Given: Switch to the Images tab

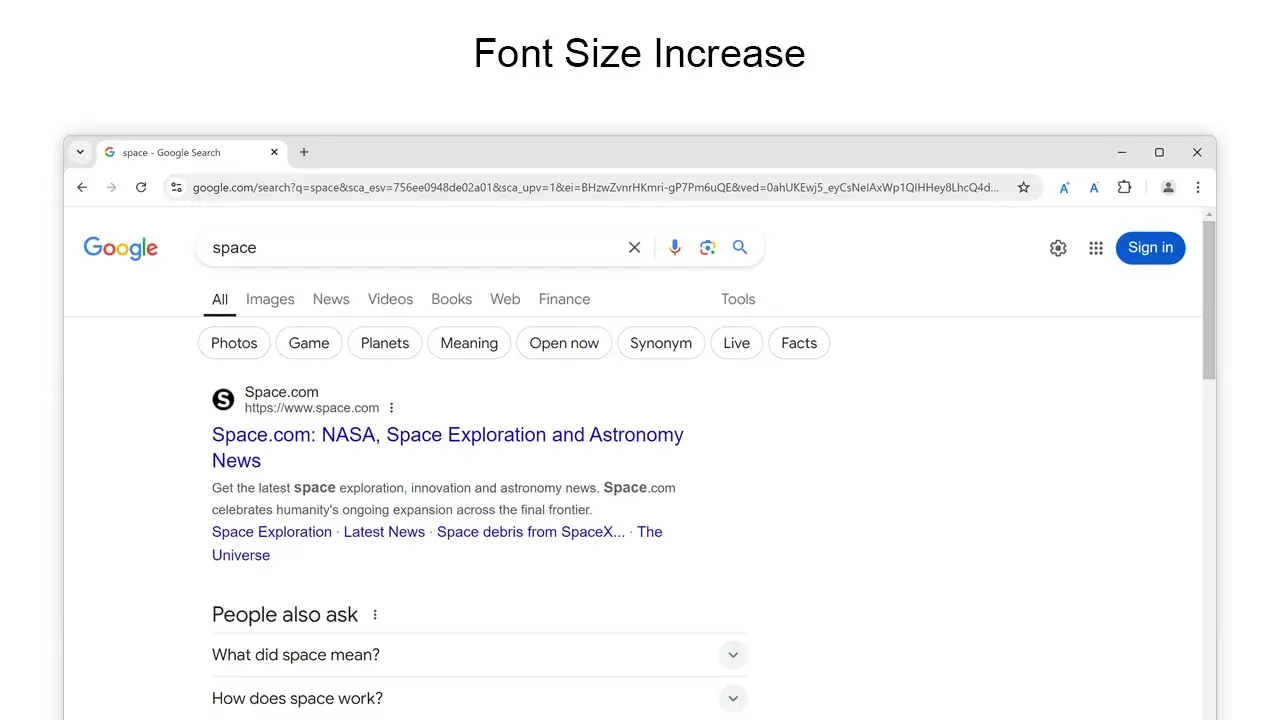Looking at the screenshot, I should pos(270,299).
